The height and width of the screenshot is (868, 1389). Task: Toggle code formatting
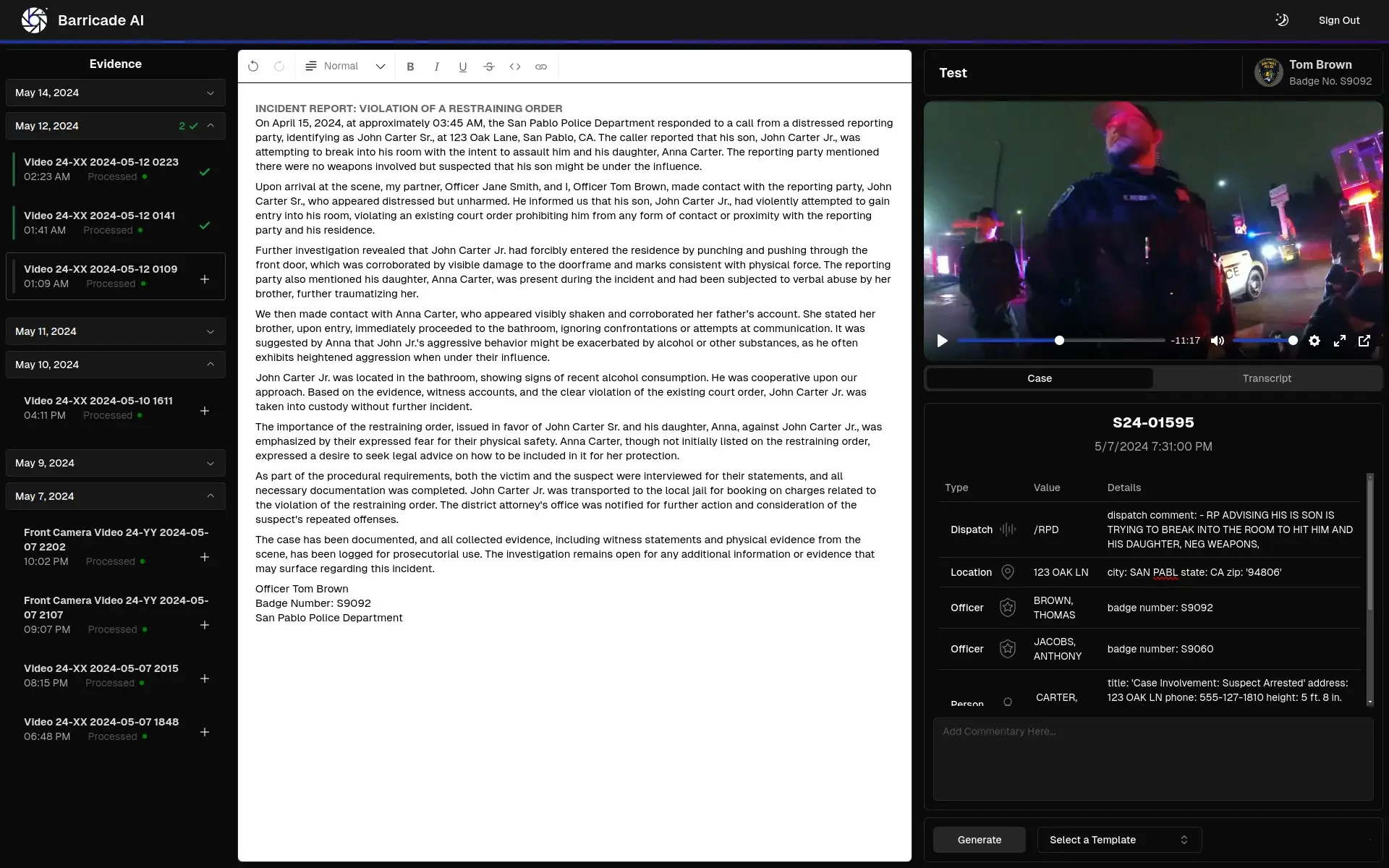pos(515,67)
